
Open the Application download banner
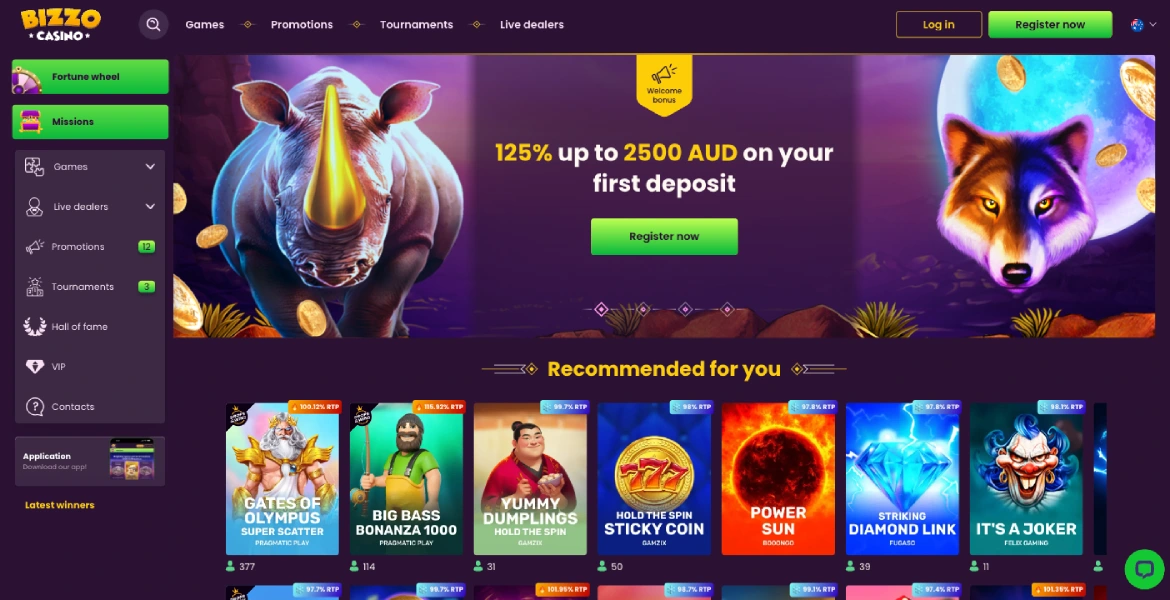[90, 461]
